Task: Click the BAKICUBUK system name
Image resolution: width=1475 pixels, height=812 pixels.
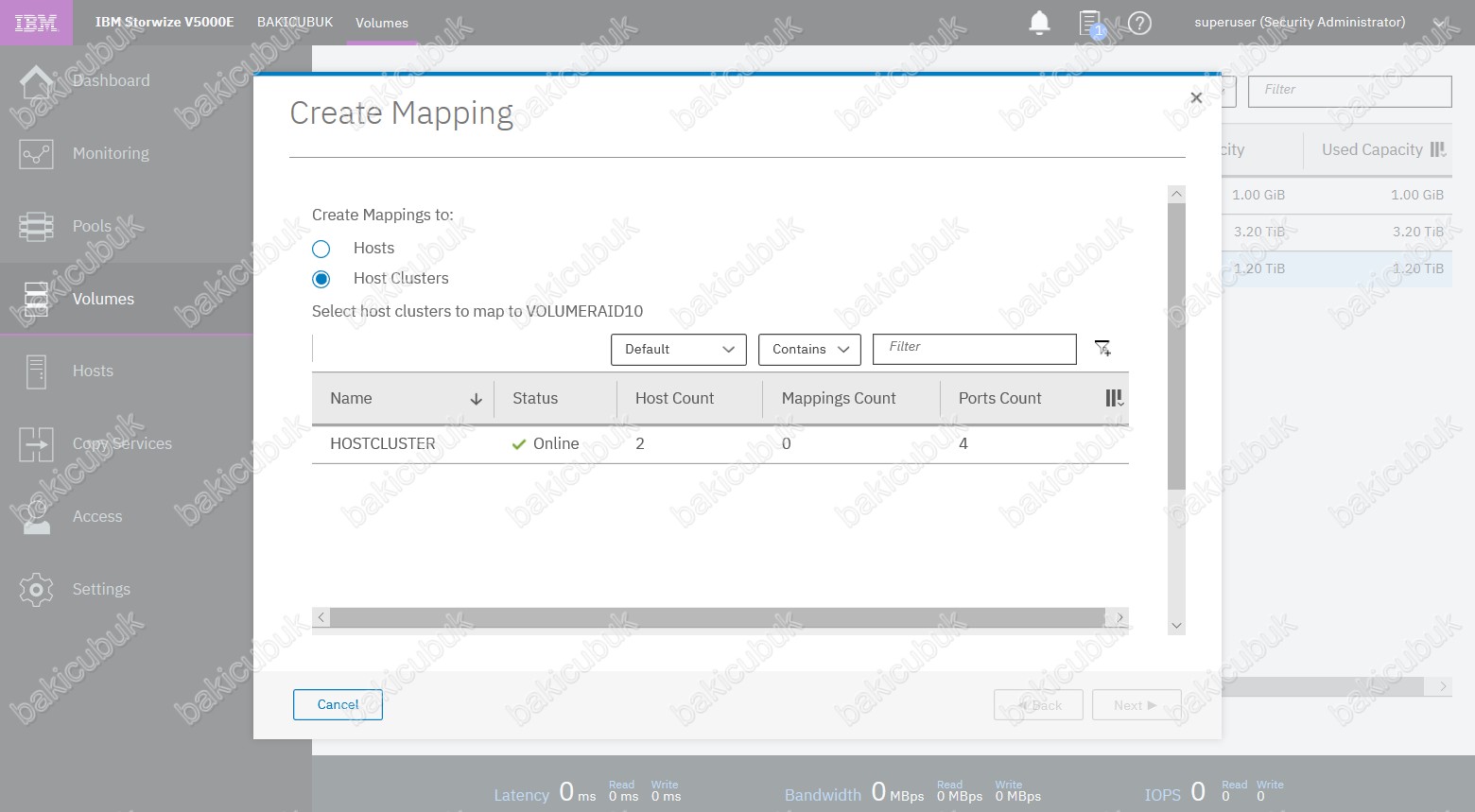Action: pyautogui.click(x=295, y=22)
